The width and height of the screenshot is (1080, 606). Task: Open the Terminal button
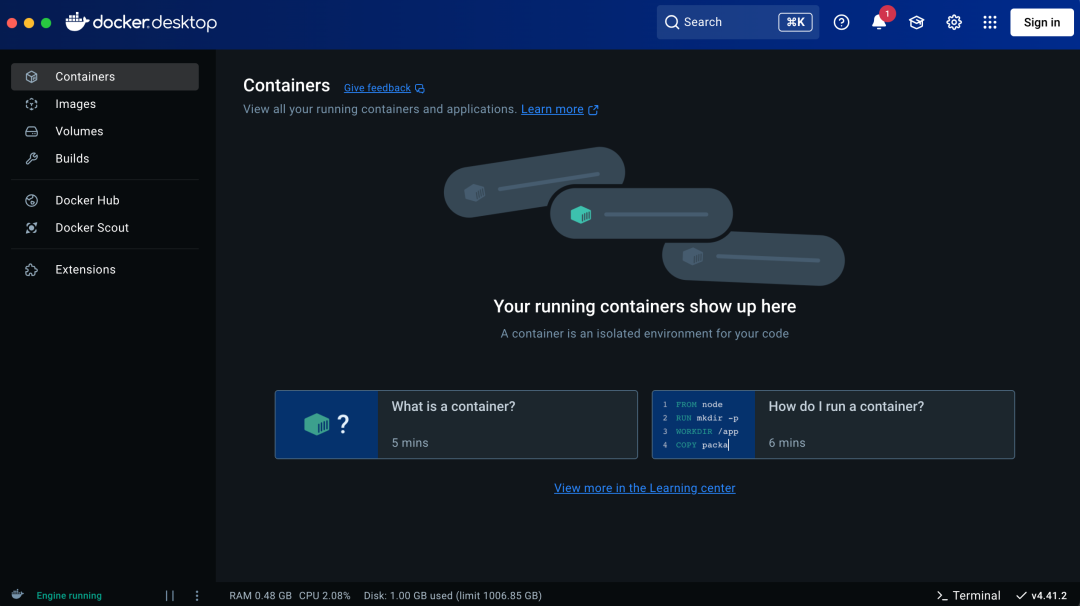[x=968, y=596]
